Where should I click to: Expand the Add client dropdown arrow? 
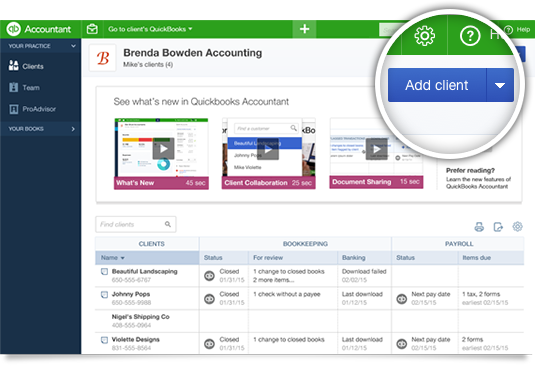click(x=500, y=85)
